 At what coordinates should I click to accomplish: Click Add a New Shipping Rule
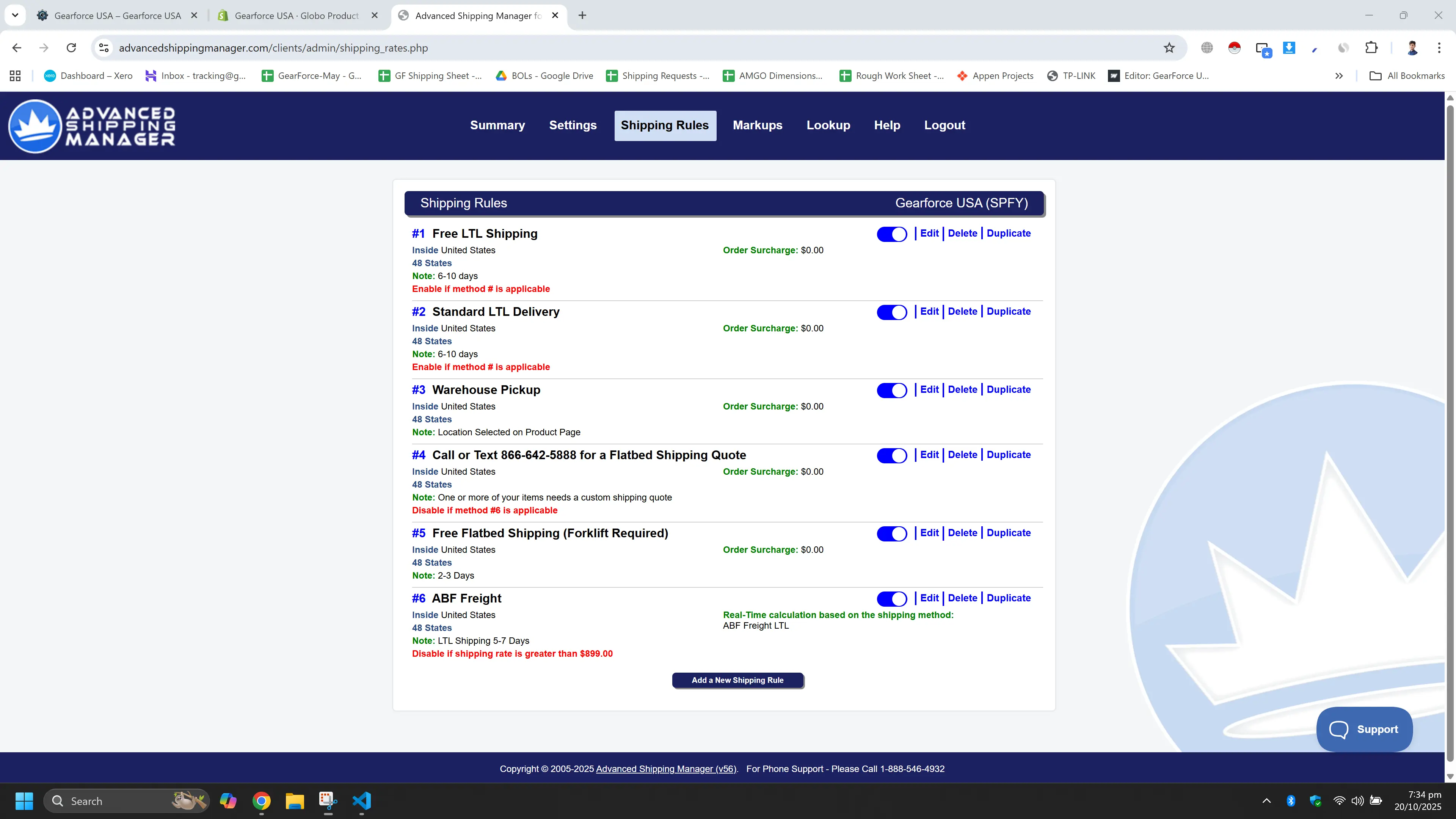point(737,680)
